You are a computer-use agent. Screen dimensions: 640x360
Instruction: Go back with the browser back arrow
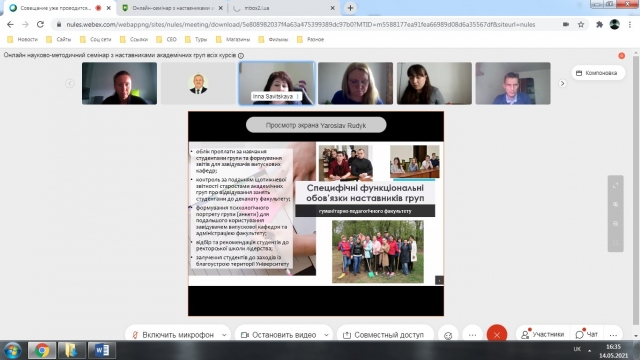click(x=11, y=24)
